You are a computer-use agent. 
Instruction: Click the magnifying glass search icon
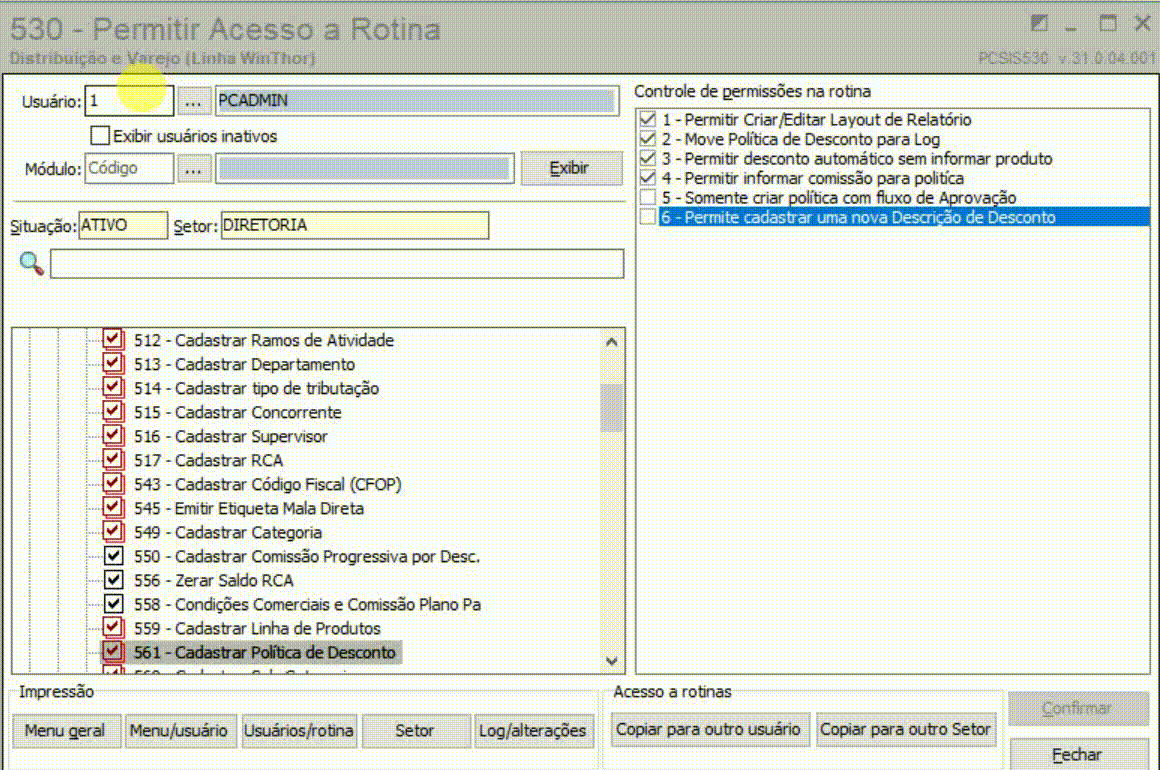click(31, 263)
